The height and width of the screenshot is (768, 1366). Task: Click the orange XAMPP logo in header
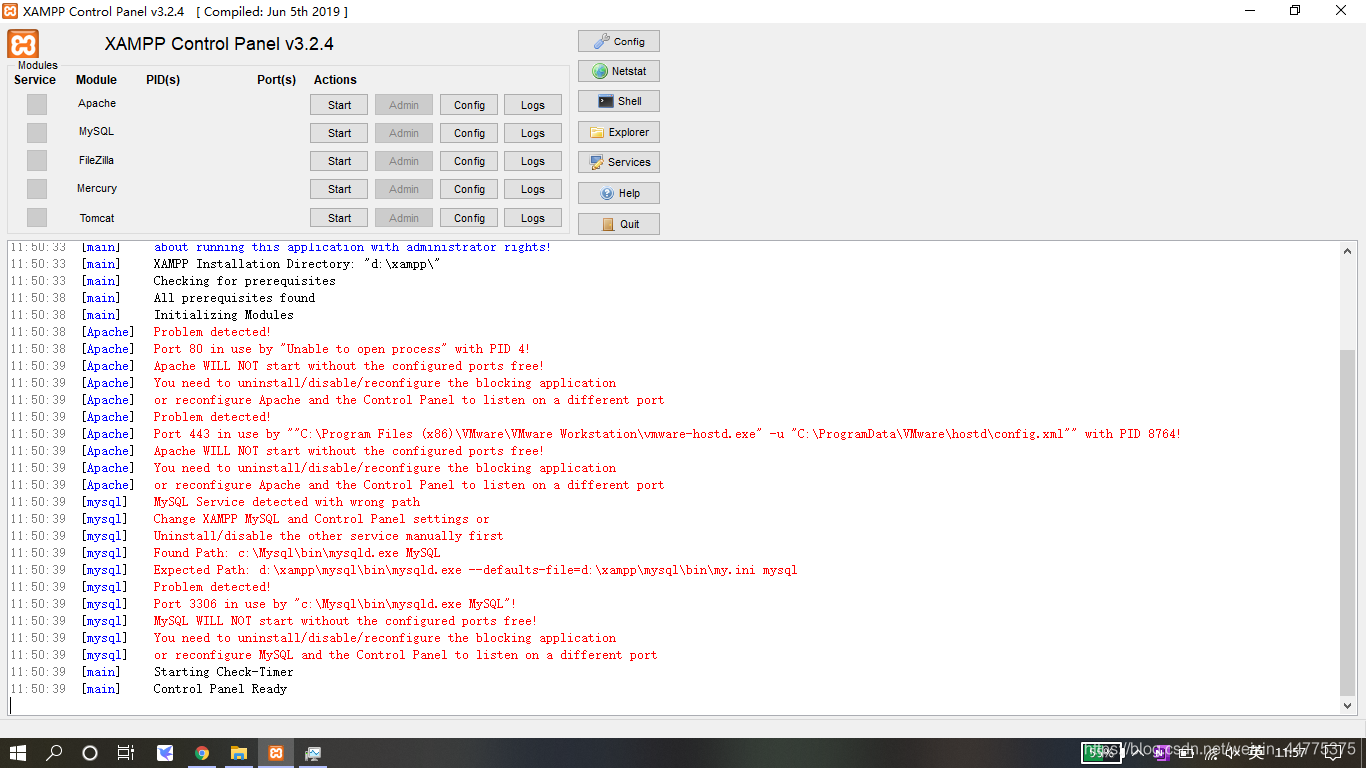point(24,44)
